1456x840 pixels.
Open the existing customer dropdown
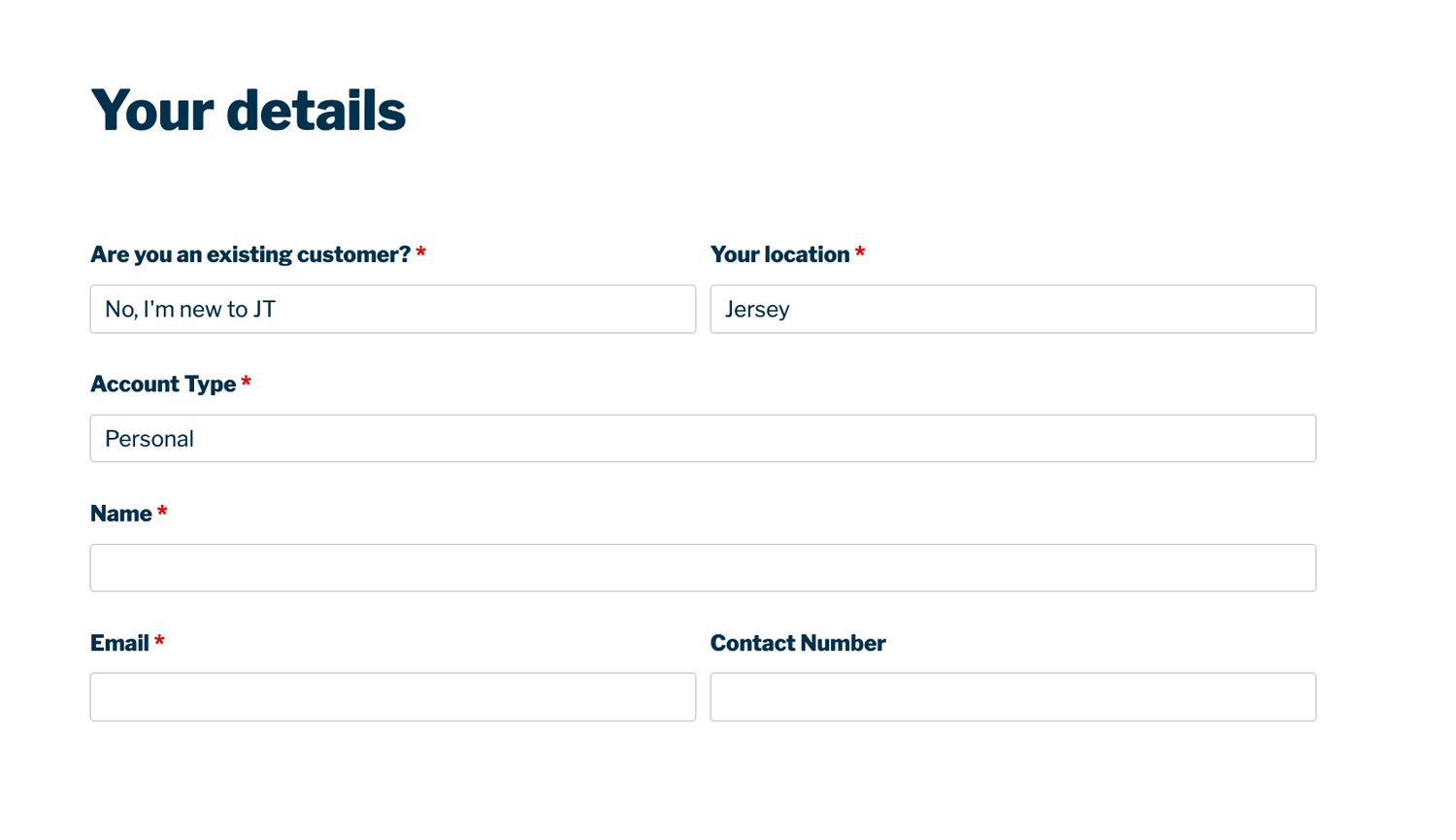392,309
